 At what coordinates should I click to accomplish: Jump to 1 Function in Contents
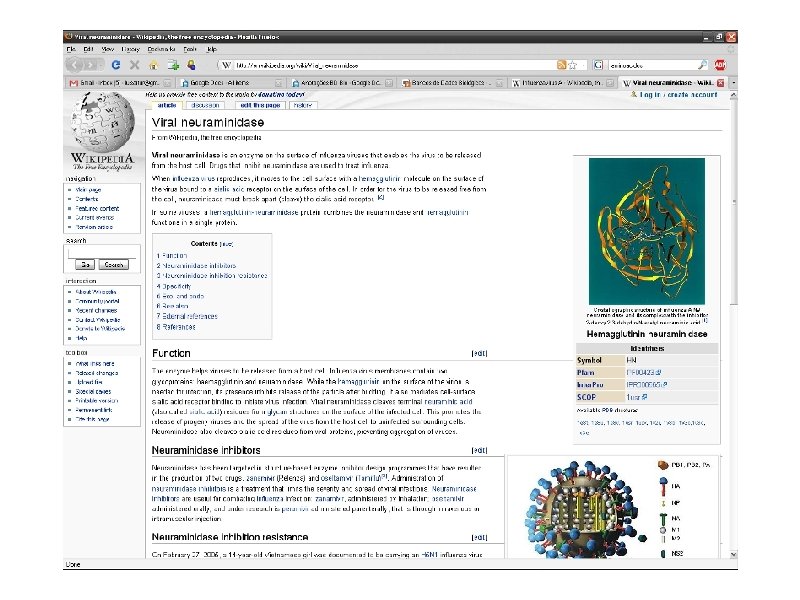tap(172, 256)
